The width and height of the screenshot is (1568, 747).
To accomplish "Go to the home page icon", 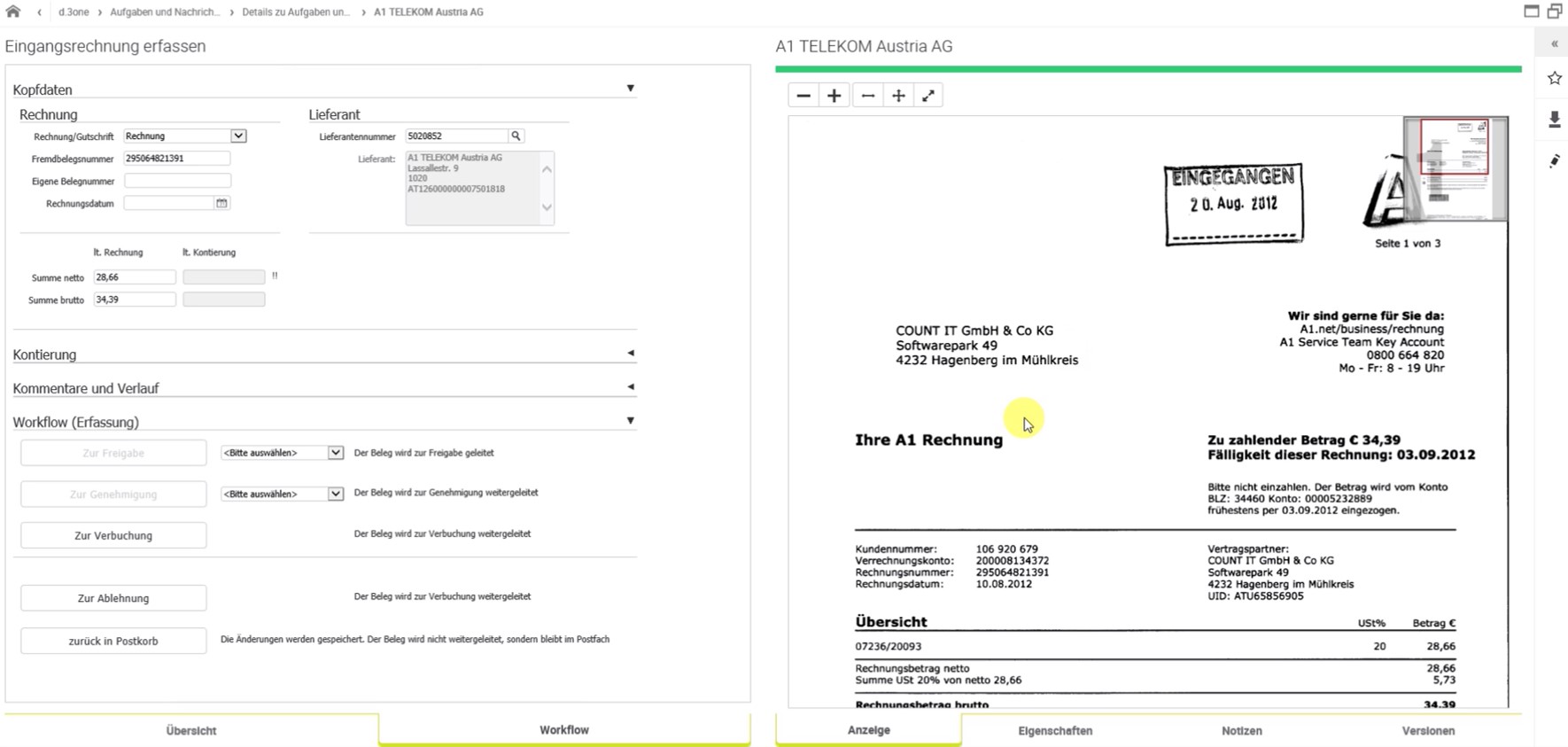I will coord(12,12).
